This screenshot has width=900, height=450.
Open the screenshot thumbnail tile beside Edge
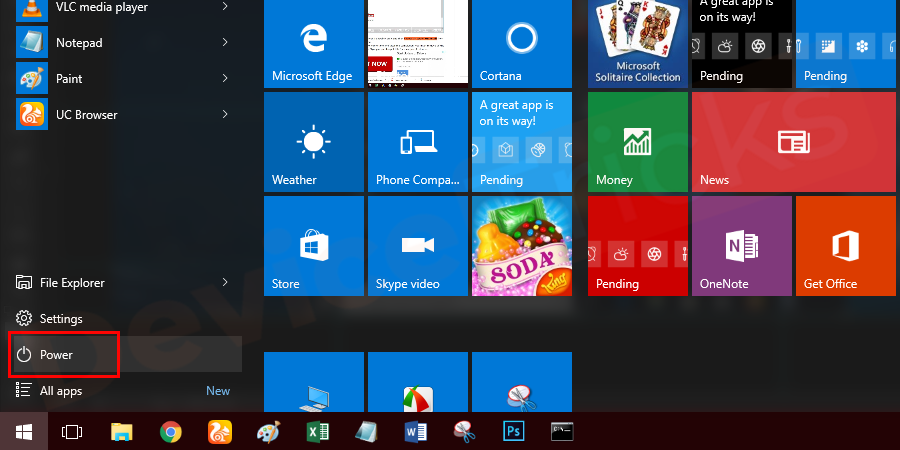[x=418, y=44]
